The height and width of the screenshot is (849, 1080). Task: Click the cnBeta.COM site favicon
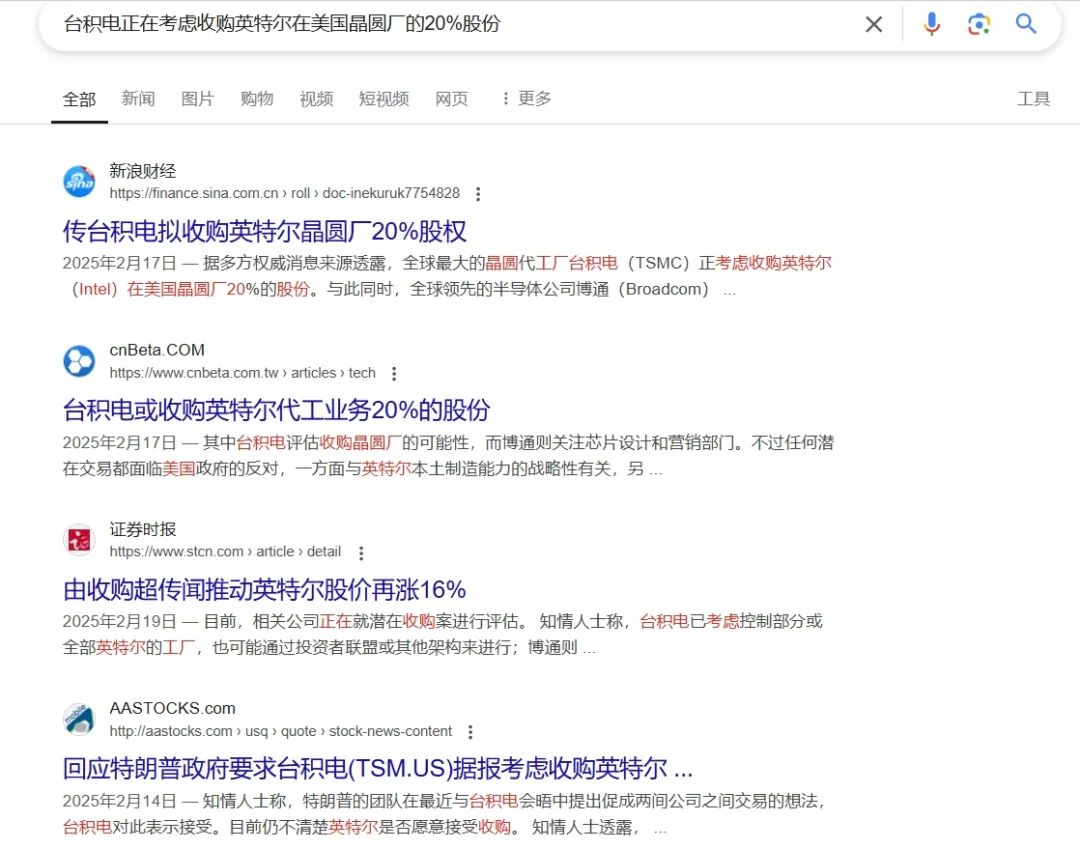coord(79,361)
